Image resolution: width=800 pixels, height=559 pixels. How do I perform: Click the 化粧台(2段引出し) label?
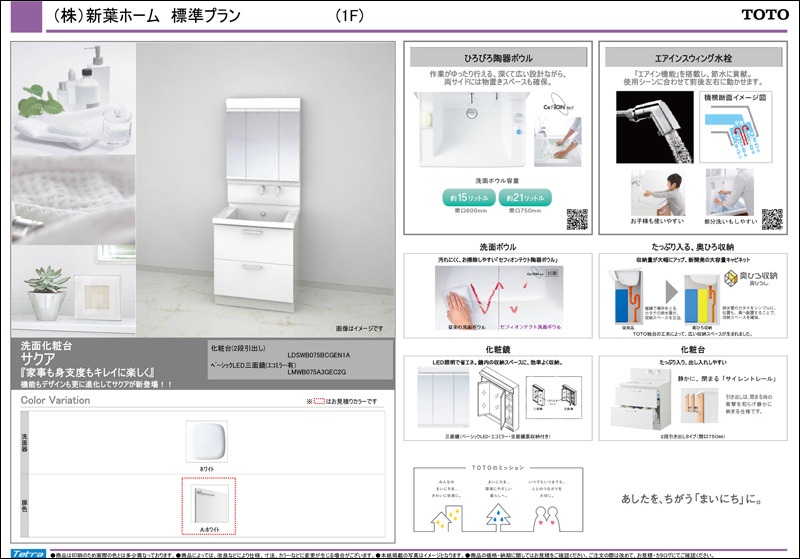[x=238, y=348]
